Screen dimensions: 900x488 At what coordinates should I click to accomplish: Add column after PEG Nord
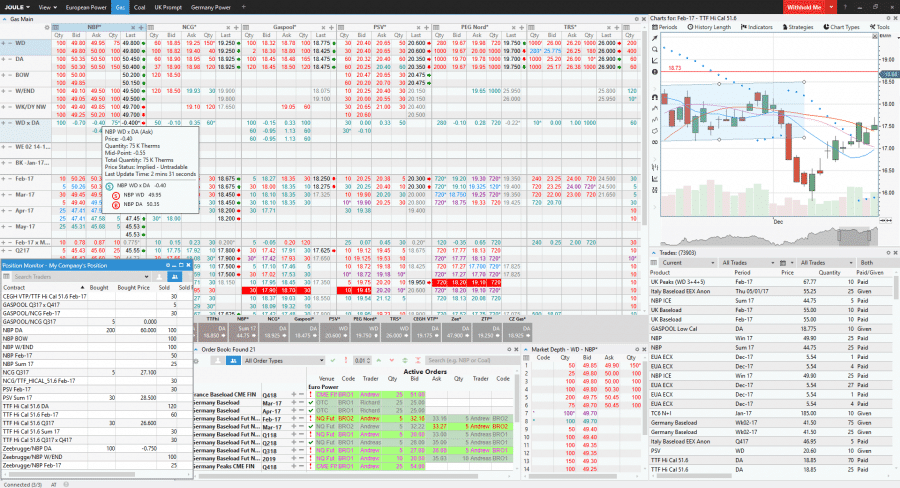click(521, 28)
